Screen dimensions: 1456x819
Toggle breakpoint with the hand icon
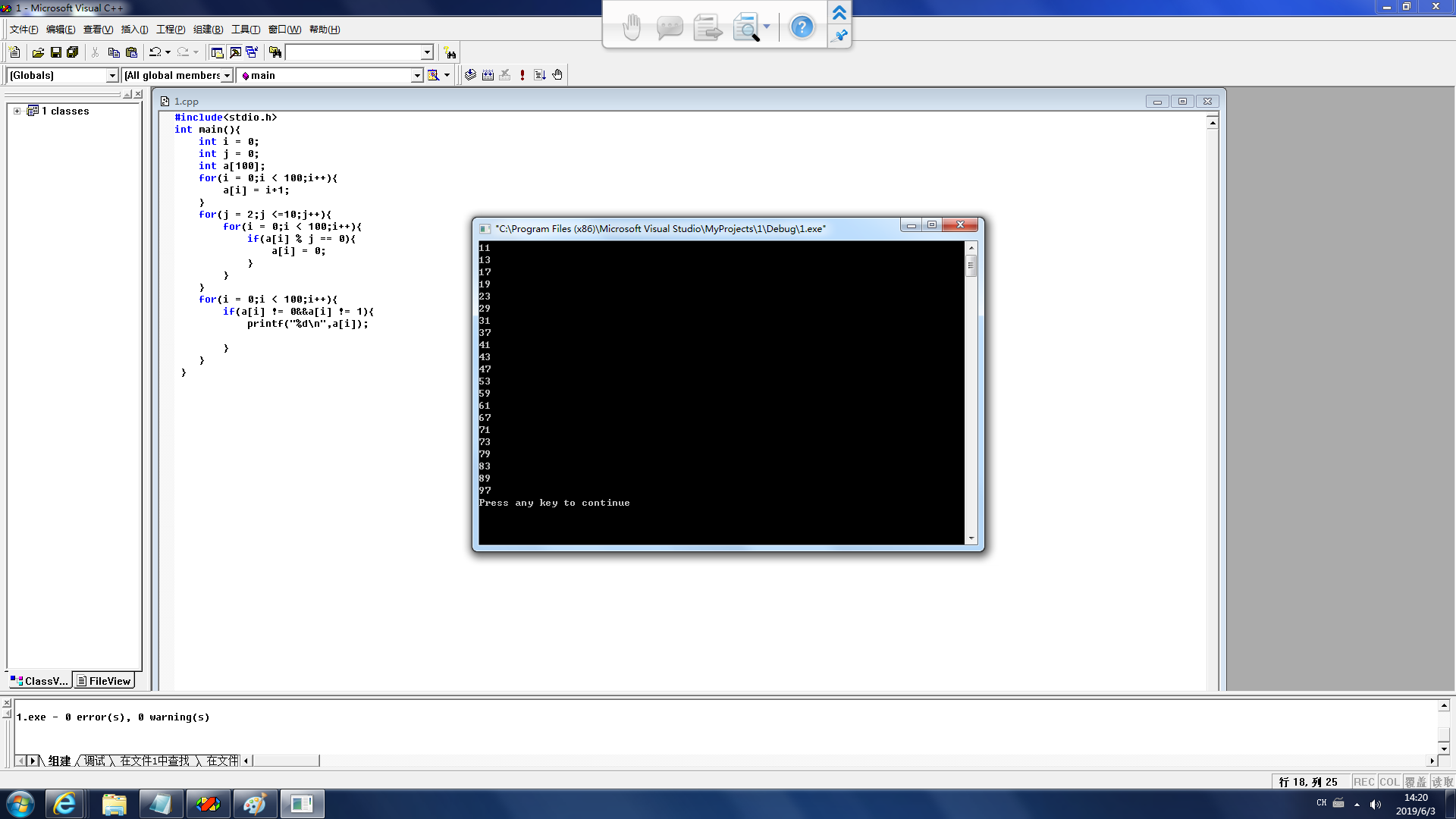click(557, 75)
